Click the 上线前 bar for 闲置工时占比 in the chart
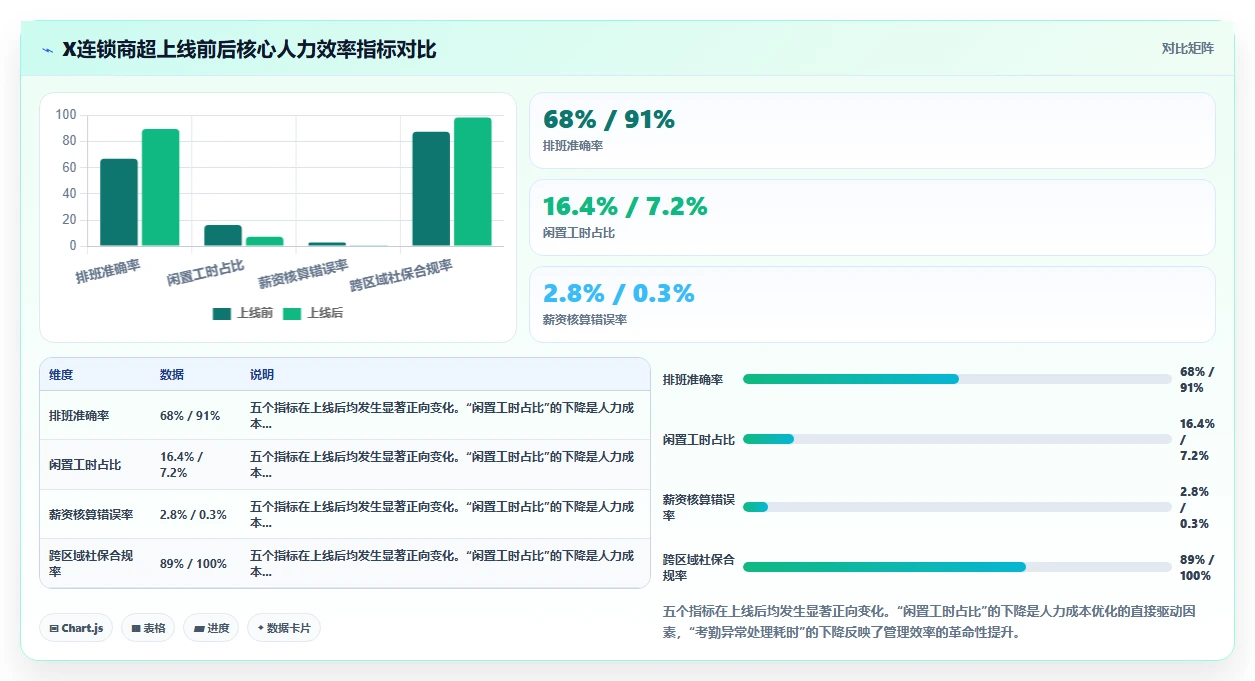 coord(223,235)
